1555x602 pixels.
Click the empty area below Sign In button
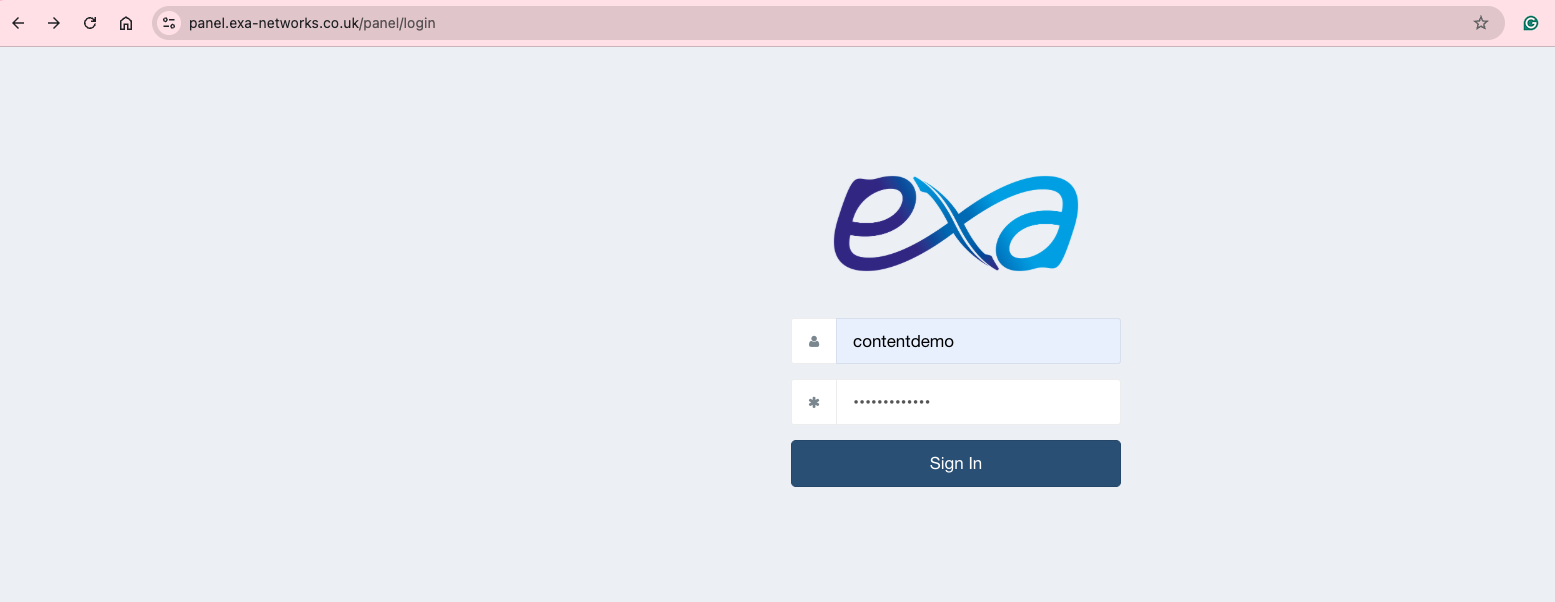coord(956,545)
